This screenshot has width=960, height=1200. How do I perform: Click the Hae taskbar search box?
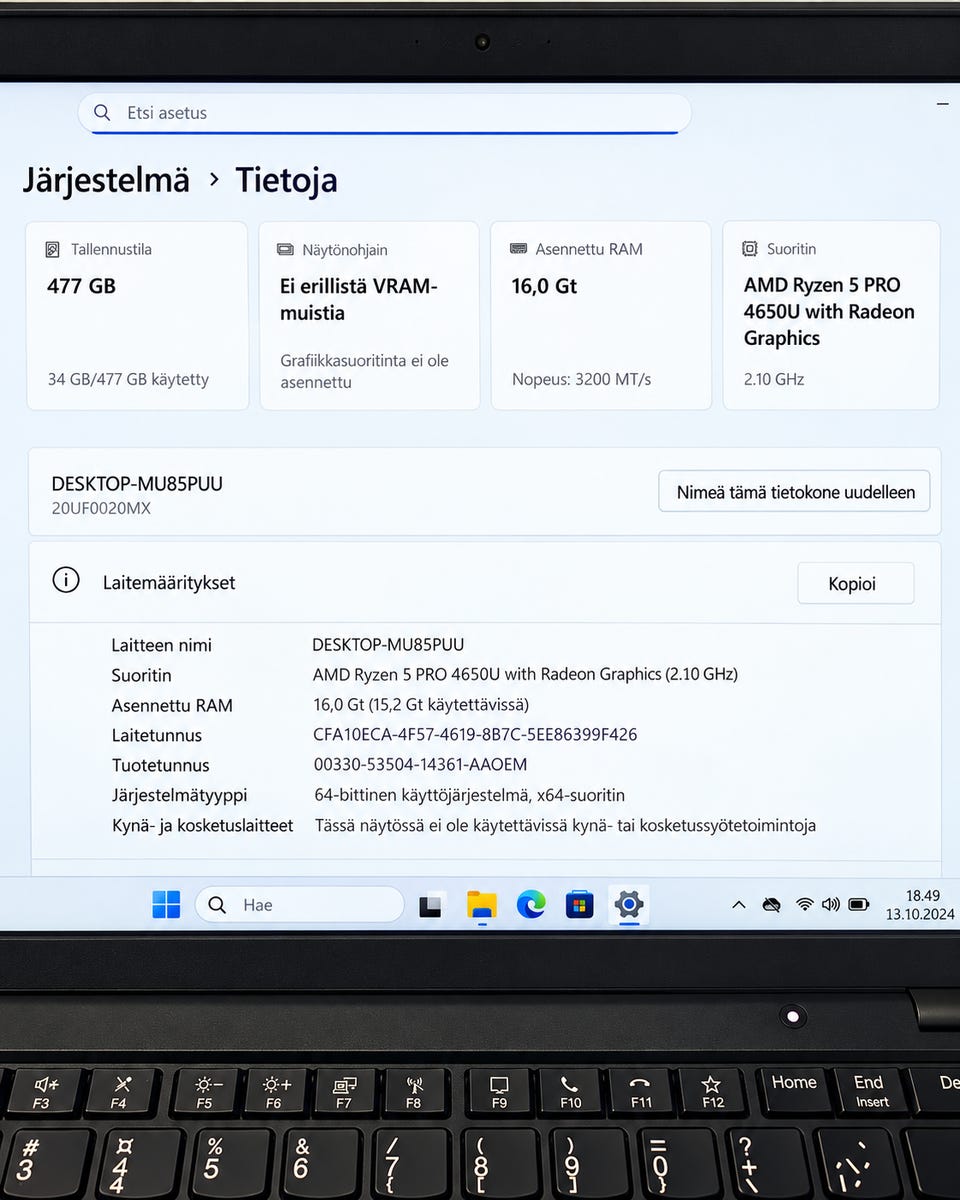pos(299,905)
